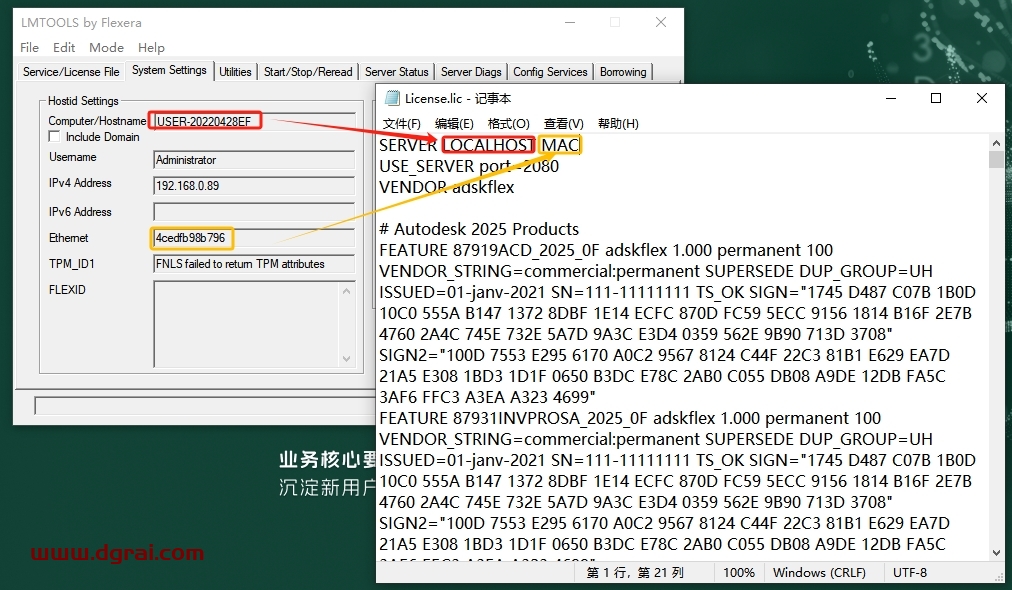Close the License.lic Notepad window
The height and width of the screenshot is (590, 1012).
[x=982, y=98]
